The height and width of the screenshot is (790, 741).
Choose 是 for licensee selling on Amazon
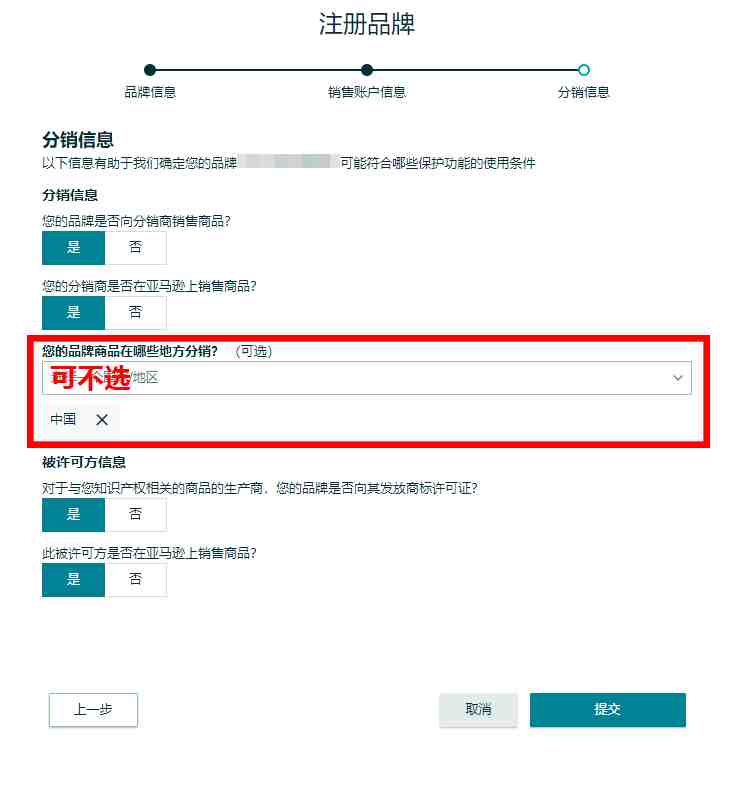74,580
